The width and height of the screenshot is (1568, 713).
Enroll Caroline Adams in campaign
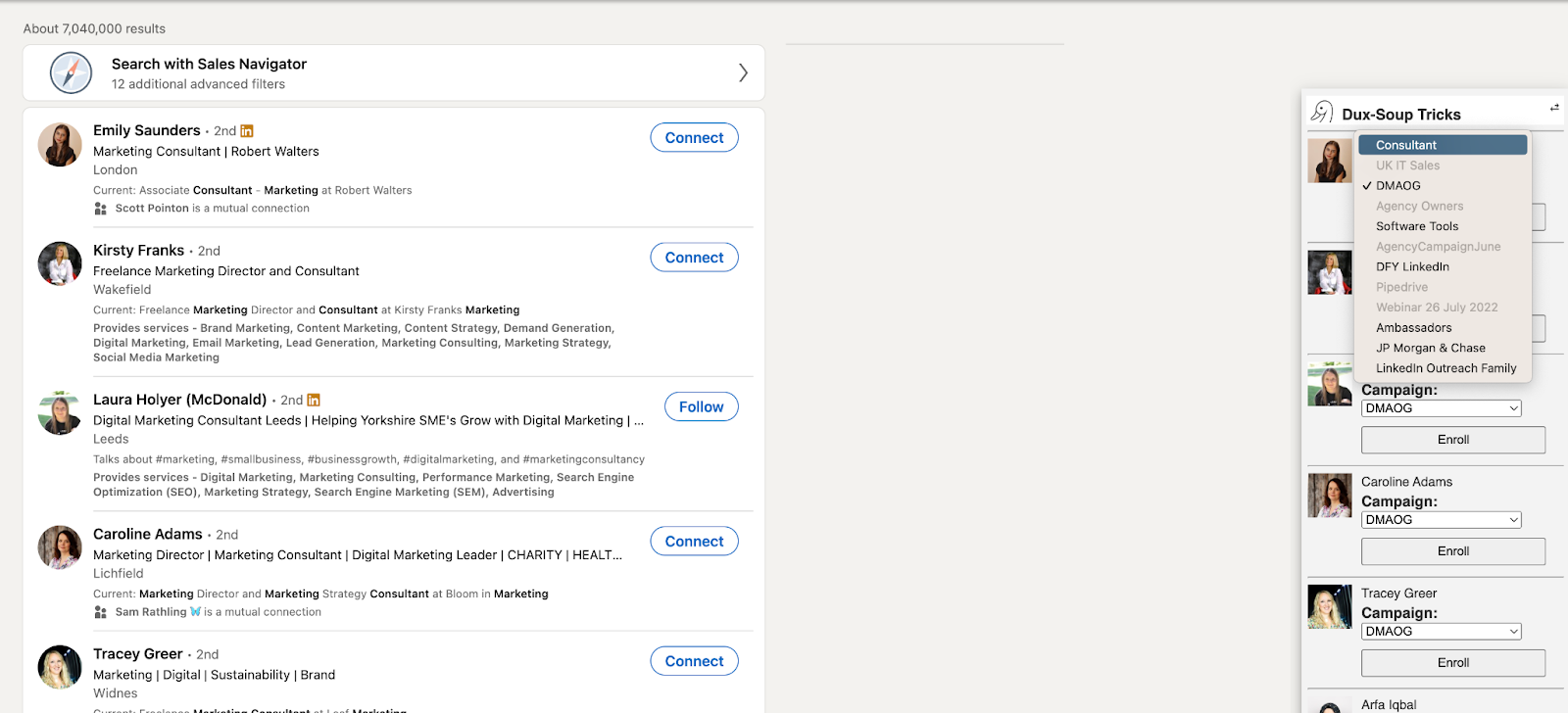coord(1453,551)
